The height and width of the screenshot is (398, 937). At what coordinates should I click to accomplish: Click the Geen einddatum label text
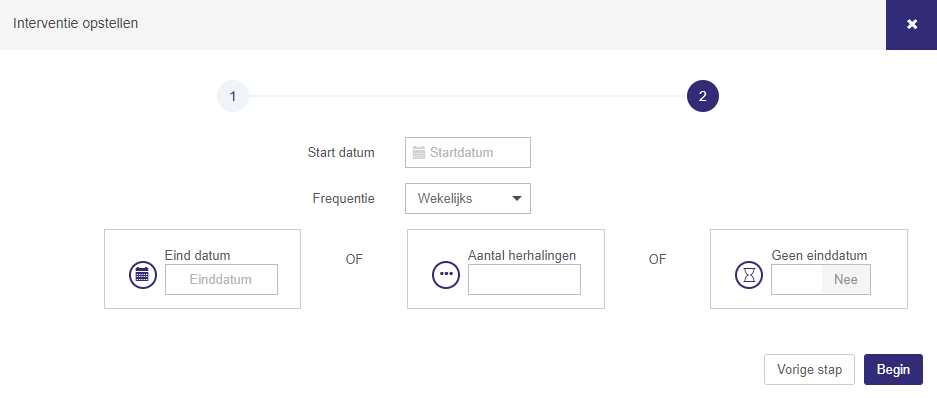pos(819,256)
